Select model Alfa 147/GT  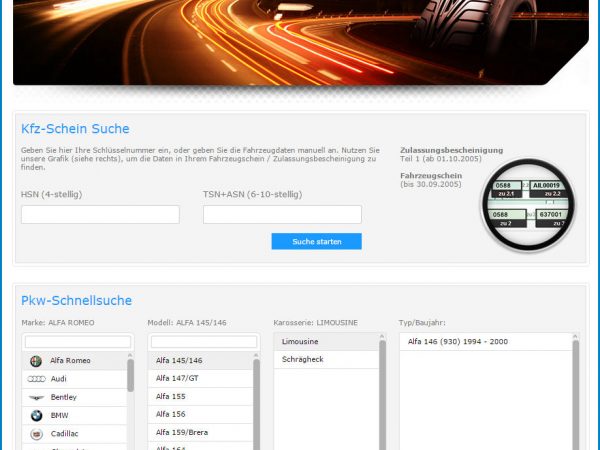(x=201, y=378)
